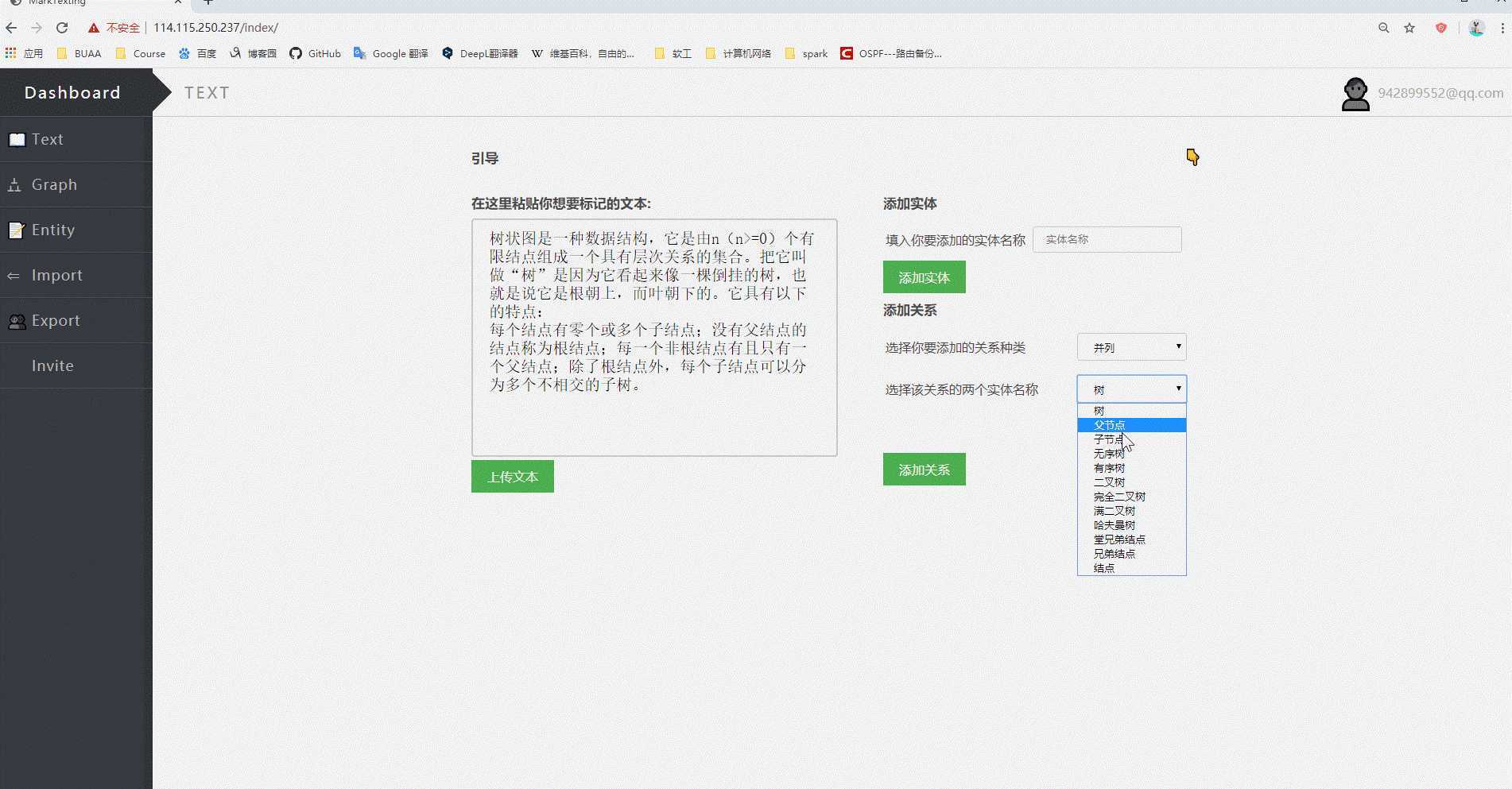Open the BUAA bookmark folder
This screenshot has width=1512, height=789.
[79, 53]
